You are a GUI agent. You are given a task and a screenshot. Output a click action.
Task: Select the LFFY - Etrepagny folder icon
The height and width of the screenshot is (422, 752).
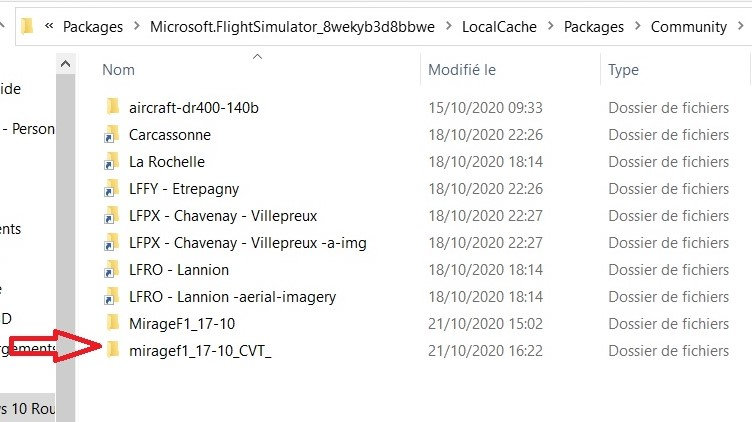(x=112, y=188)
